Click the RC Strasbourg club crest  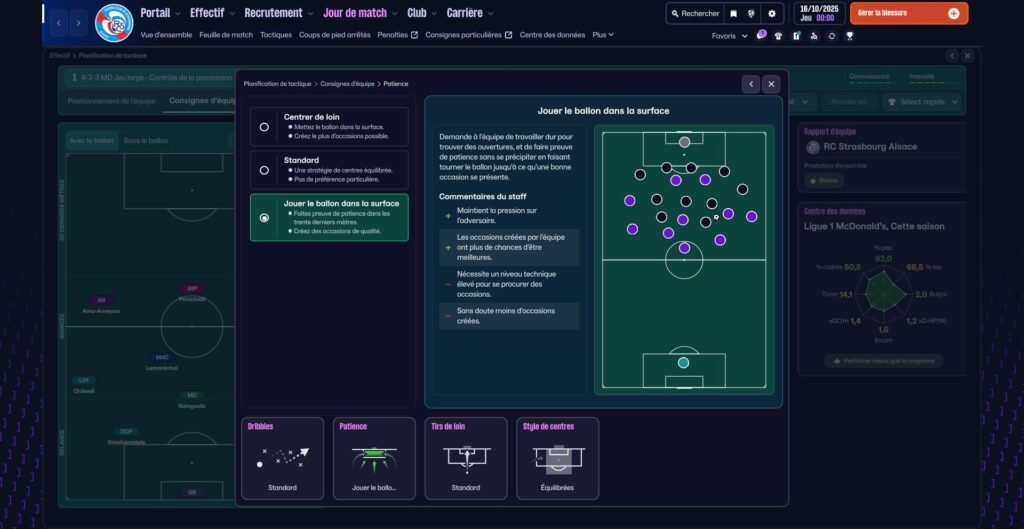coord(113,22)
